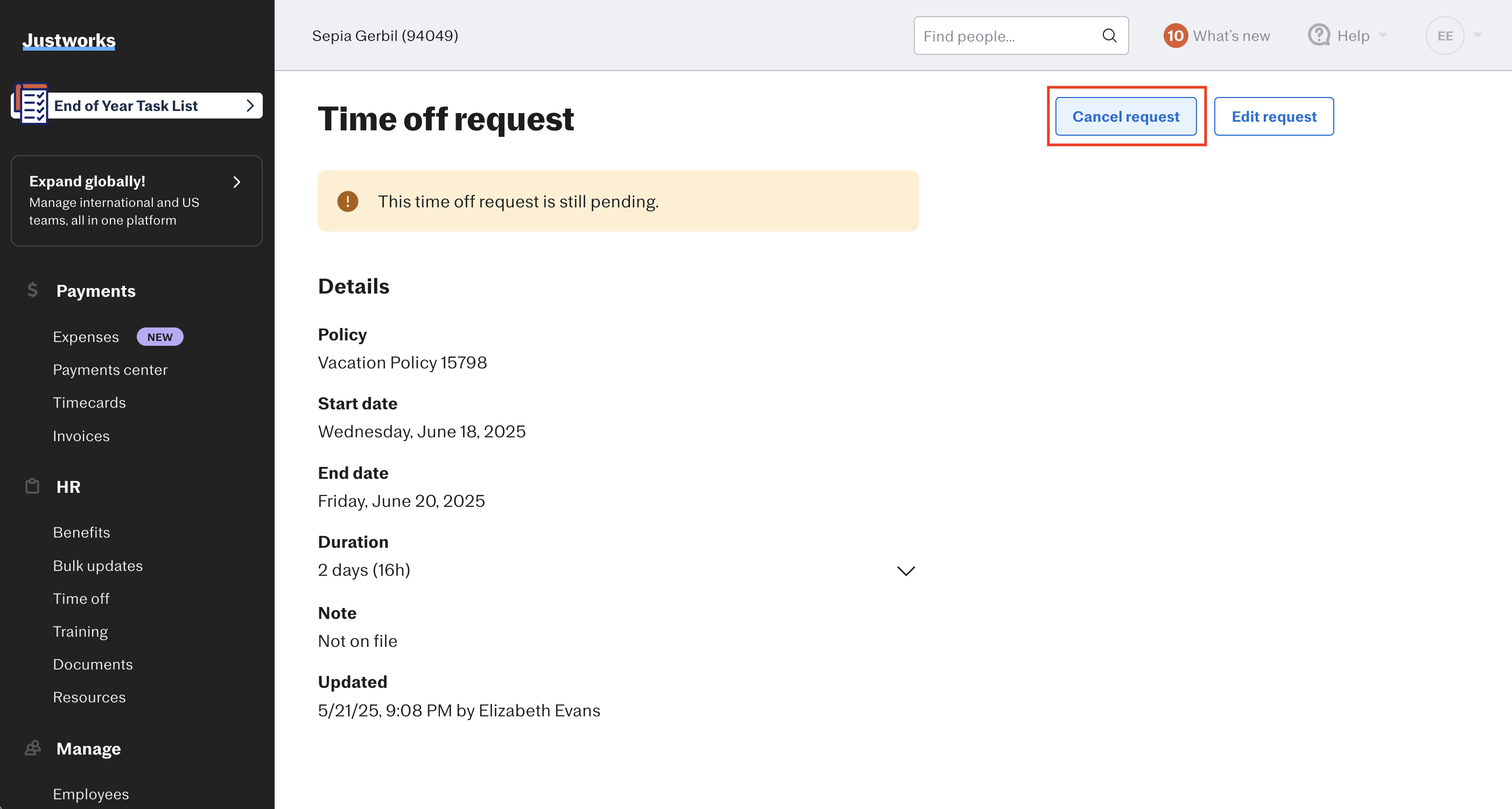Open What's new notifications badge

1174,35
